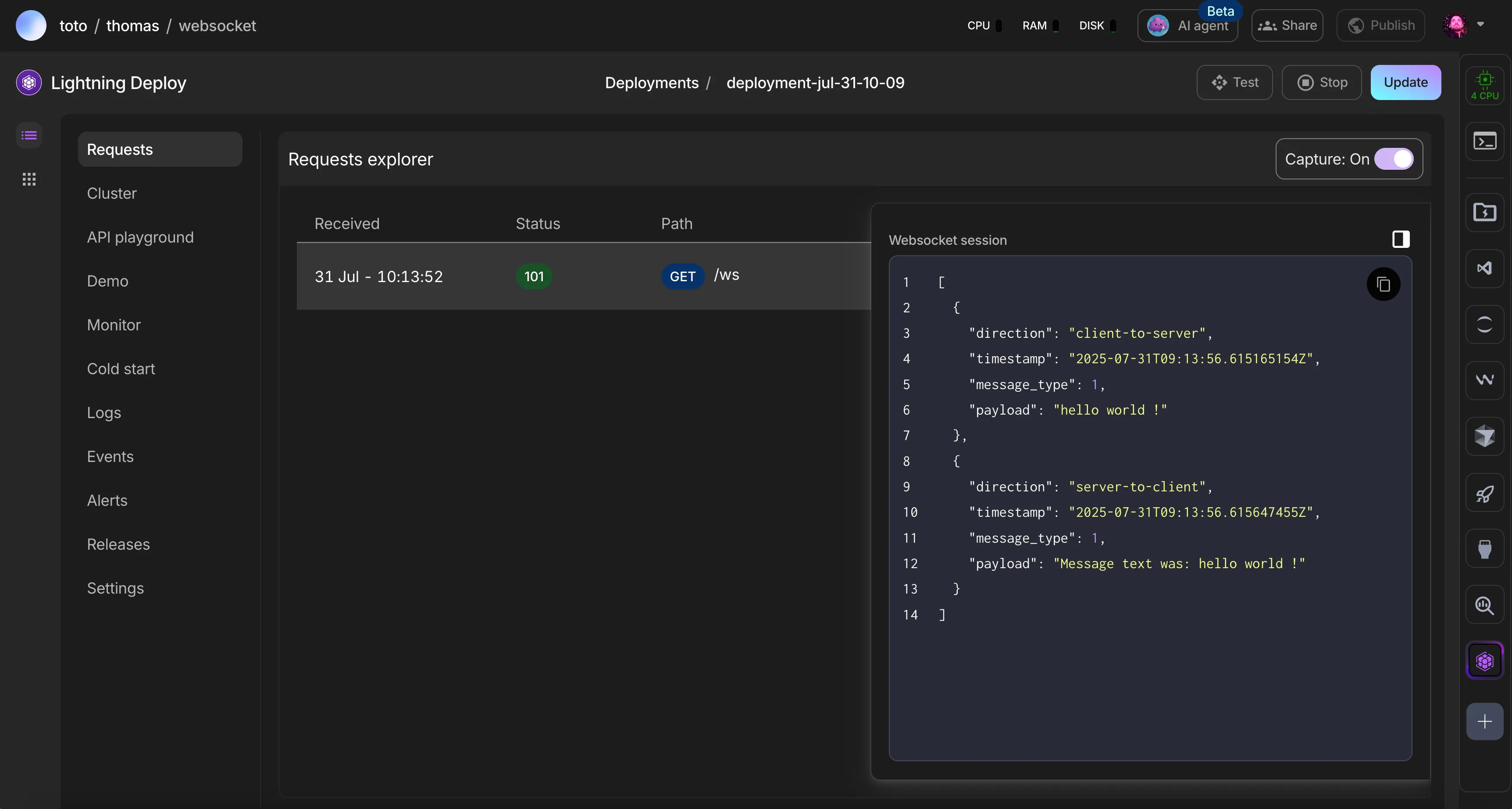Select the Requests menu item
This screenshot has width=1512, height=809.
(160, 149)
